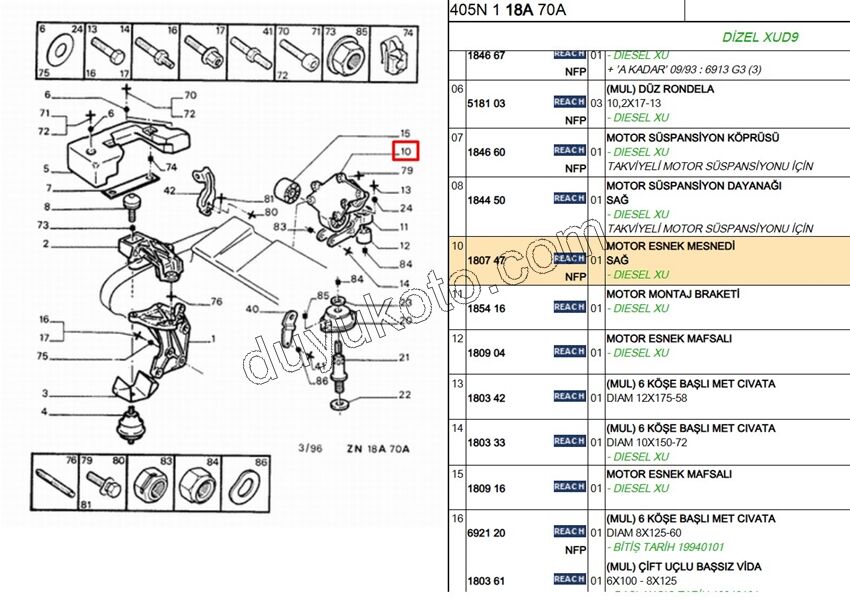Click REACH badge beside part 1803 42
The image size is (850, 601).
click(x=569, y=397)
